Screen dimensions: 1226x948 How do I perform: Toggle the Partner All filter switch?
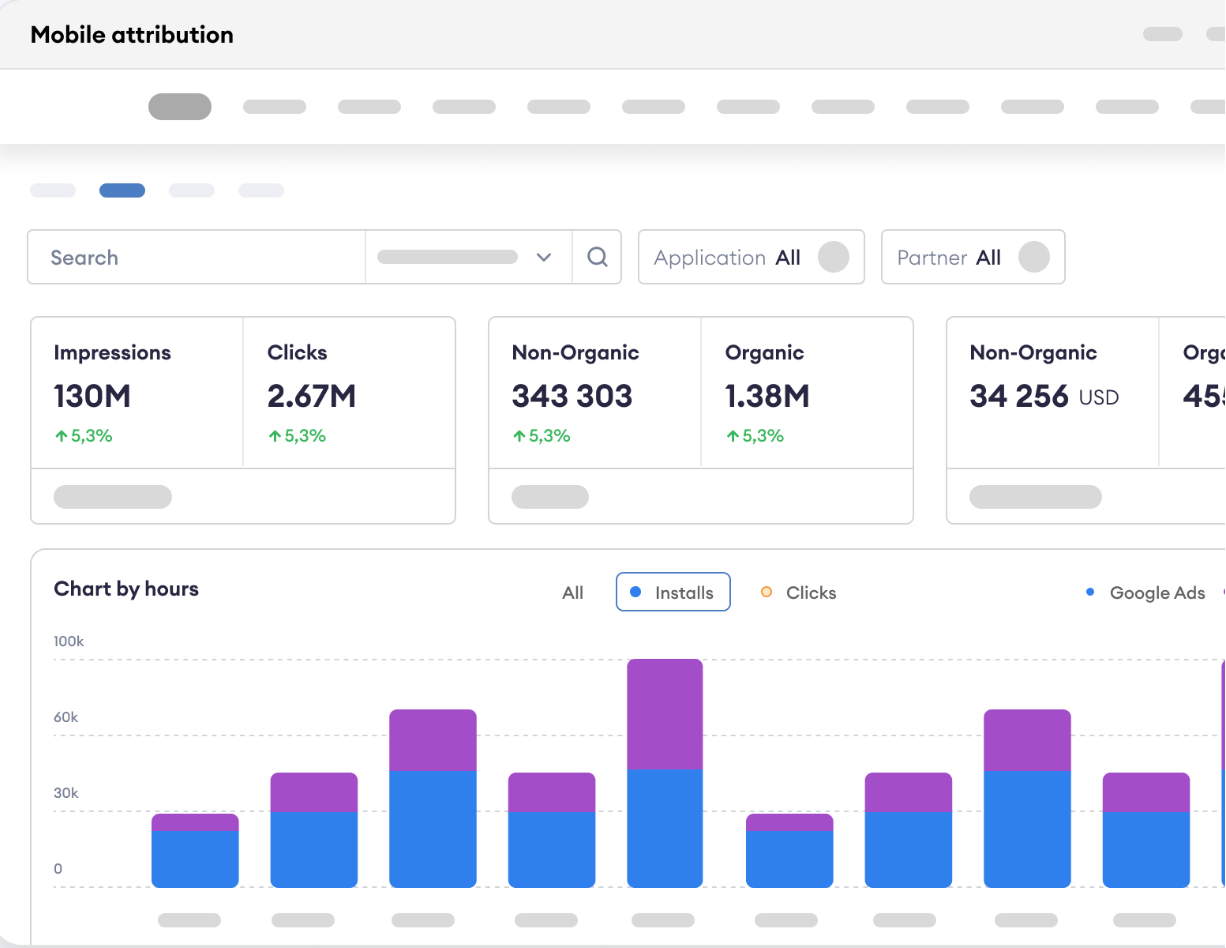click(x=1034, y=257)
